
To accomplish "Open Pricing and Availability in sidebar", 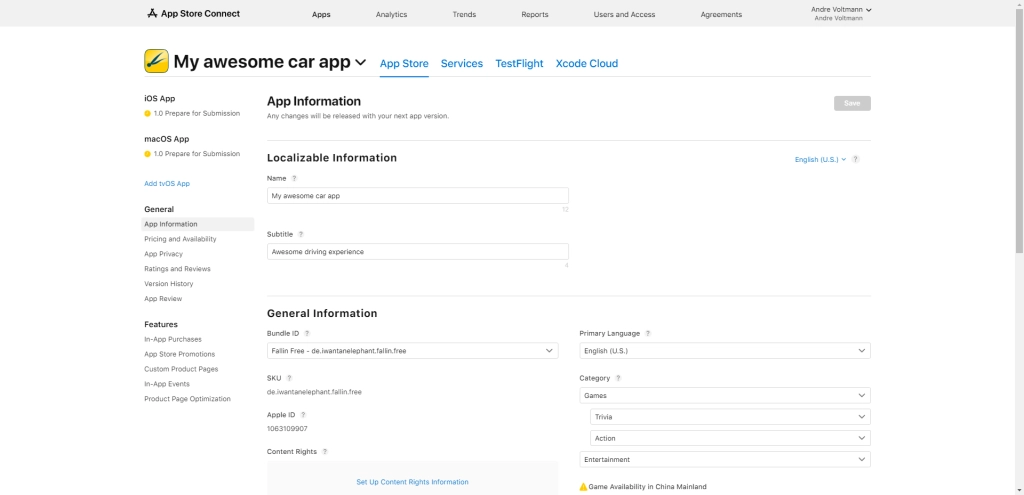I will pos(180,239).
